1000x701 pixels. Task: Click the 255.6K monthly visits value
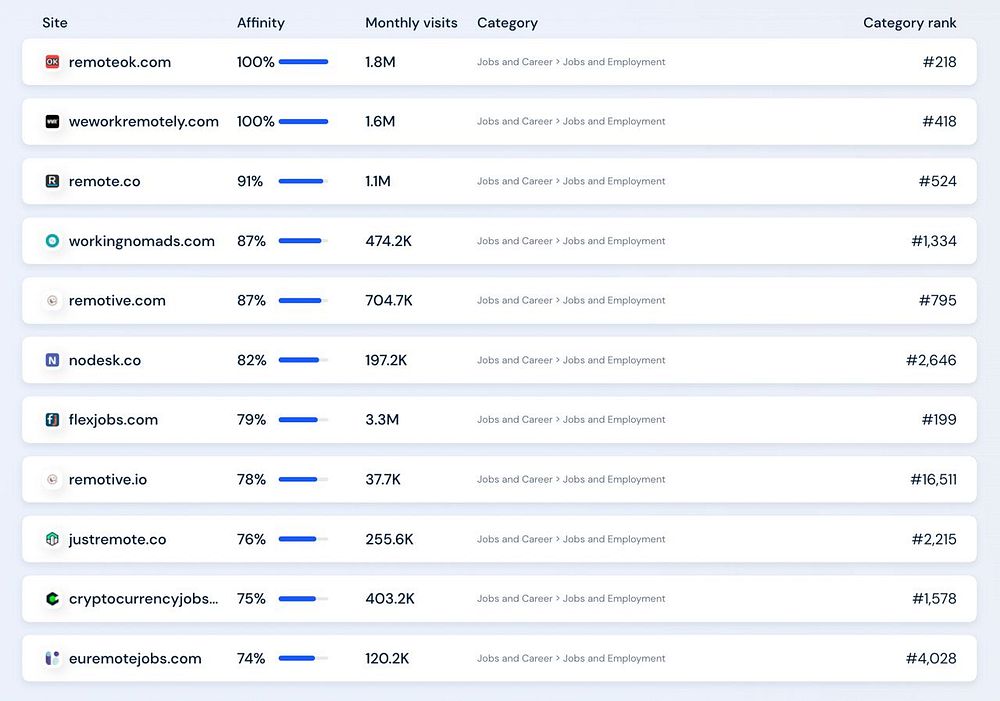pyautogui.click(x=389, y=539)
